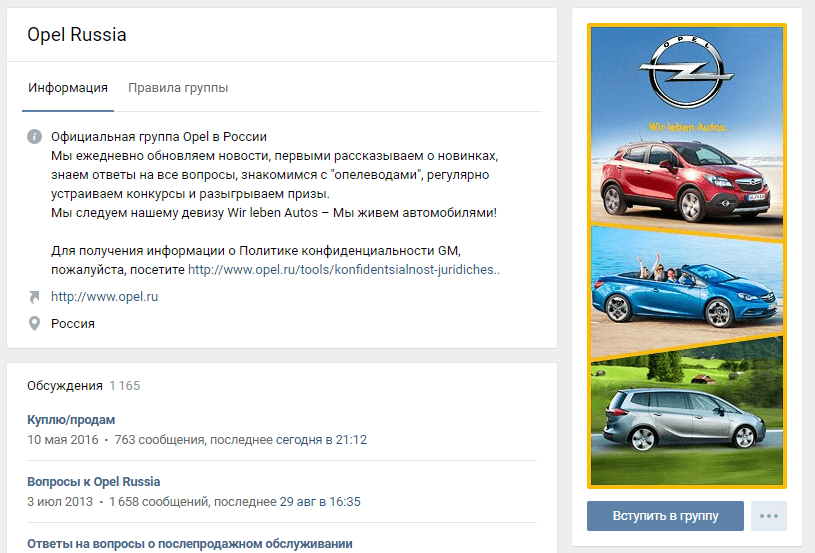Click the location pin icon near Россия
Viewport: 815px width, 553px height.
tap(34, 324)
